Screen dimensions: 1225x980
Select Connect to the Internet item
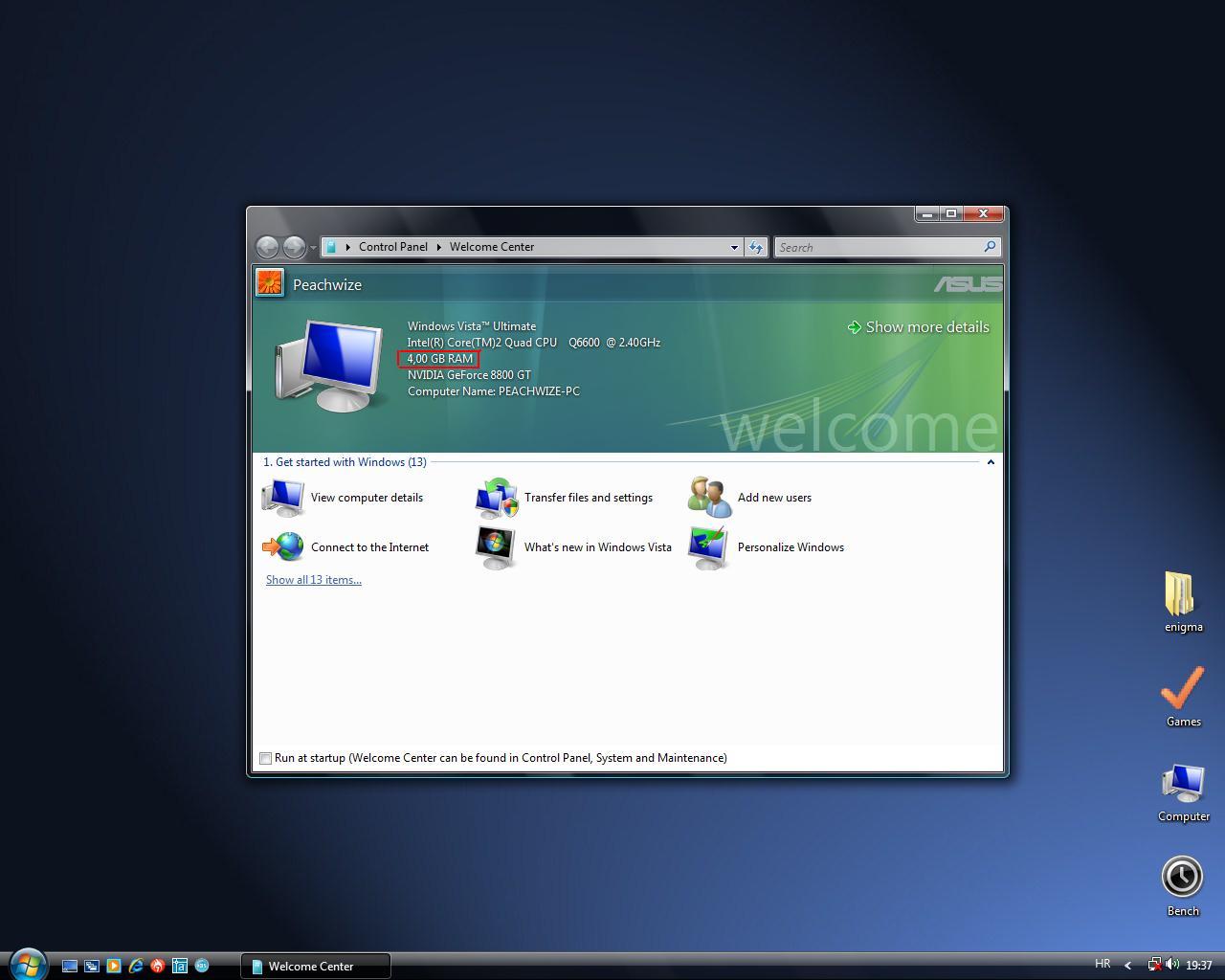[345, 547]
